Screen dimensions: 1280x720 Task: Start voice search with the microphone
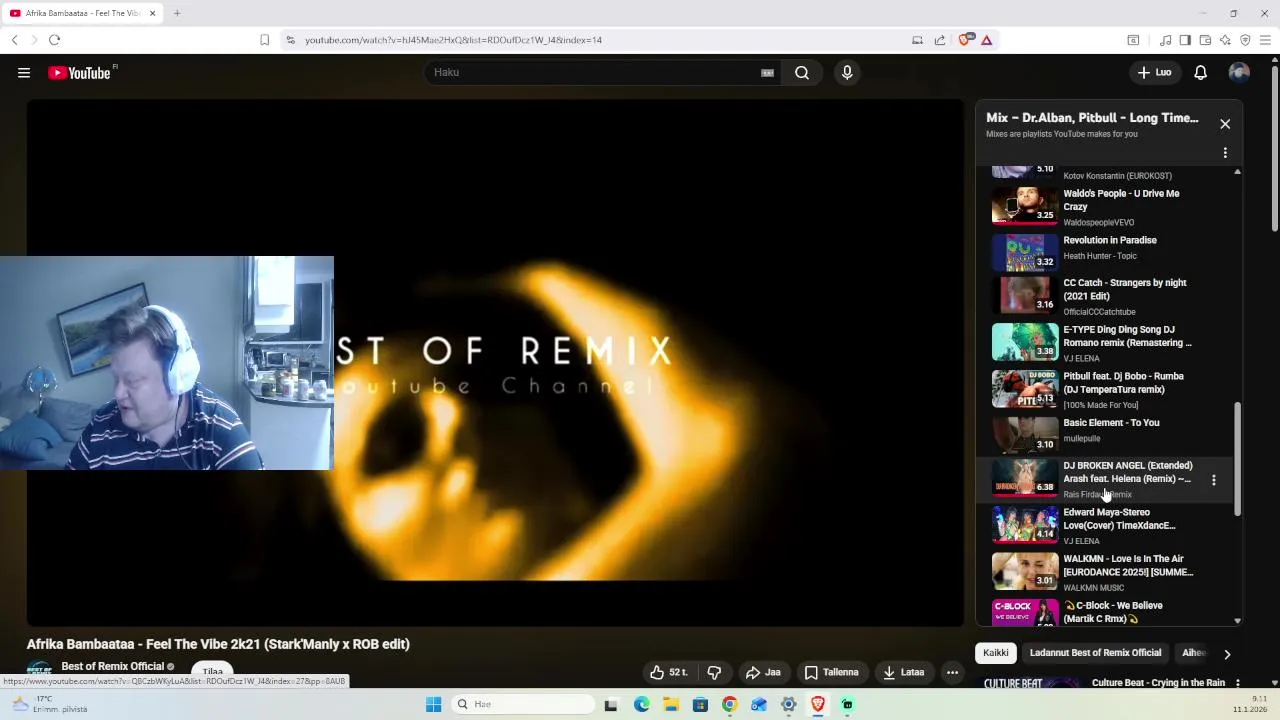[x=847, y=73]
